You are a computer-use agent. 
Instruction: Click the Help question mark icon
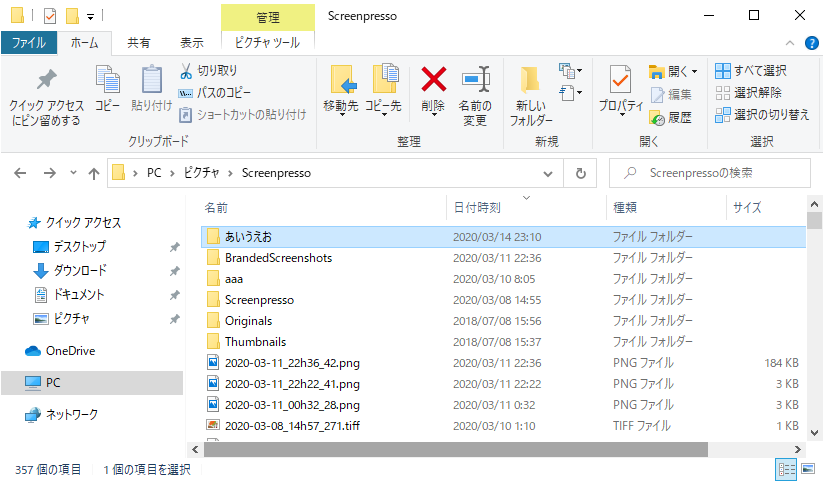pos(811,43)
